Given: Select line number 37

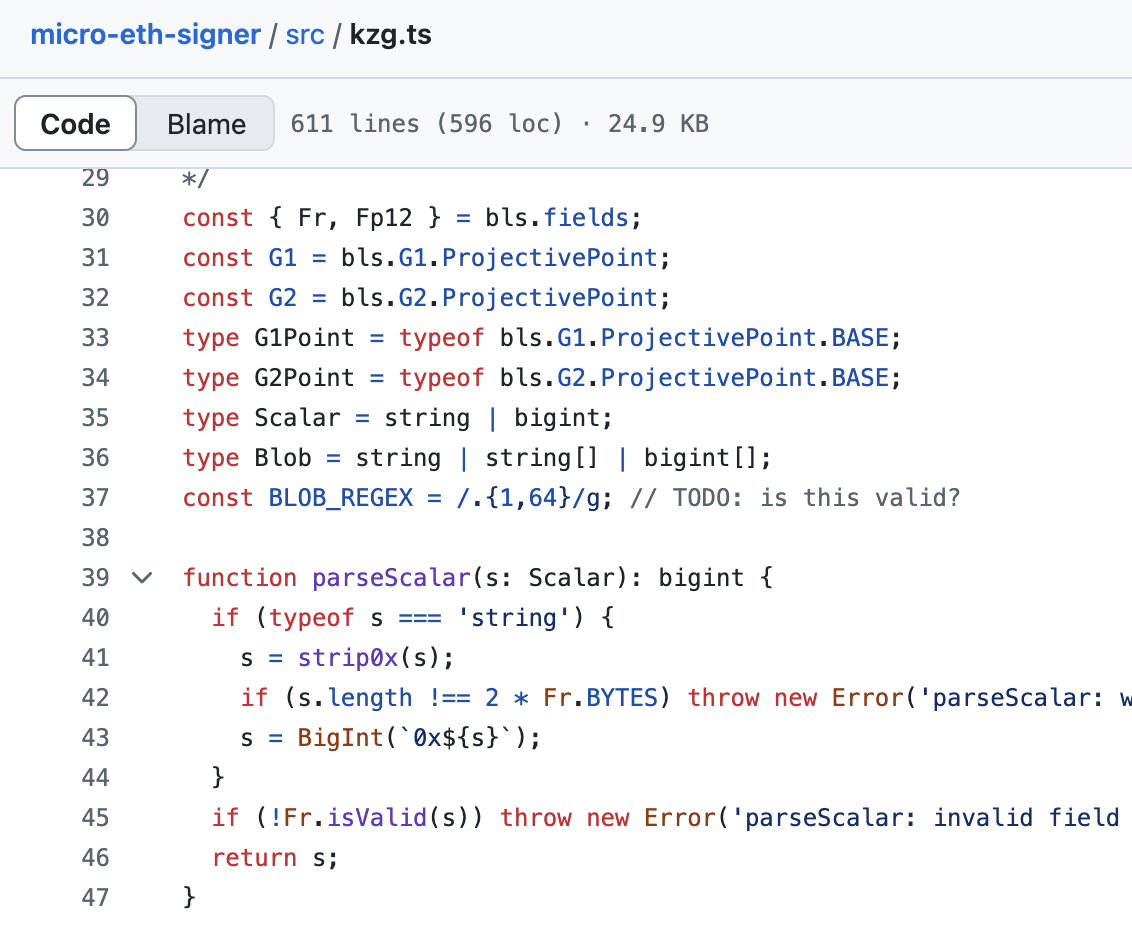Looking at the screenshot, I should [95, 497].
